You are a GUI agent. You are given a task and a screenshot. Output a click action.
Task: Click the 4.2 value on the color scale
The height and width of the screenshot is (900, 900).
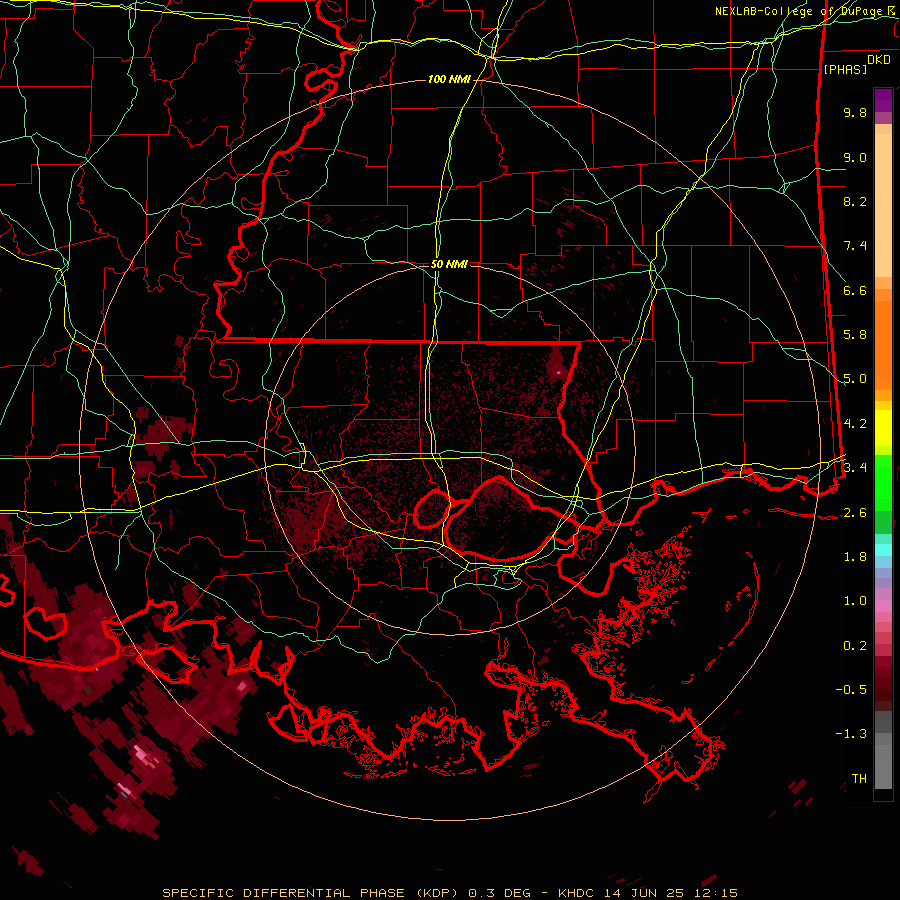coord(855,424)
